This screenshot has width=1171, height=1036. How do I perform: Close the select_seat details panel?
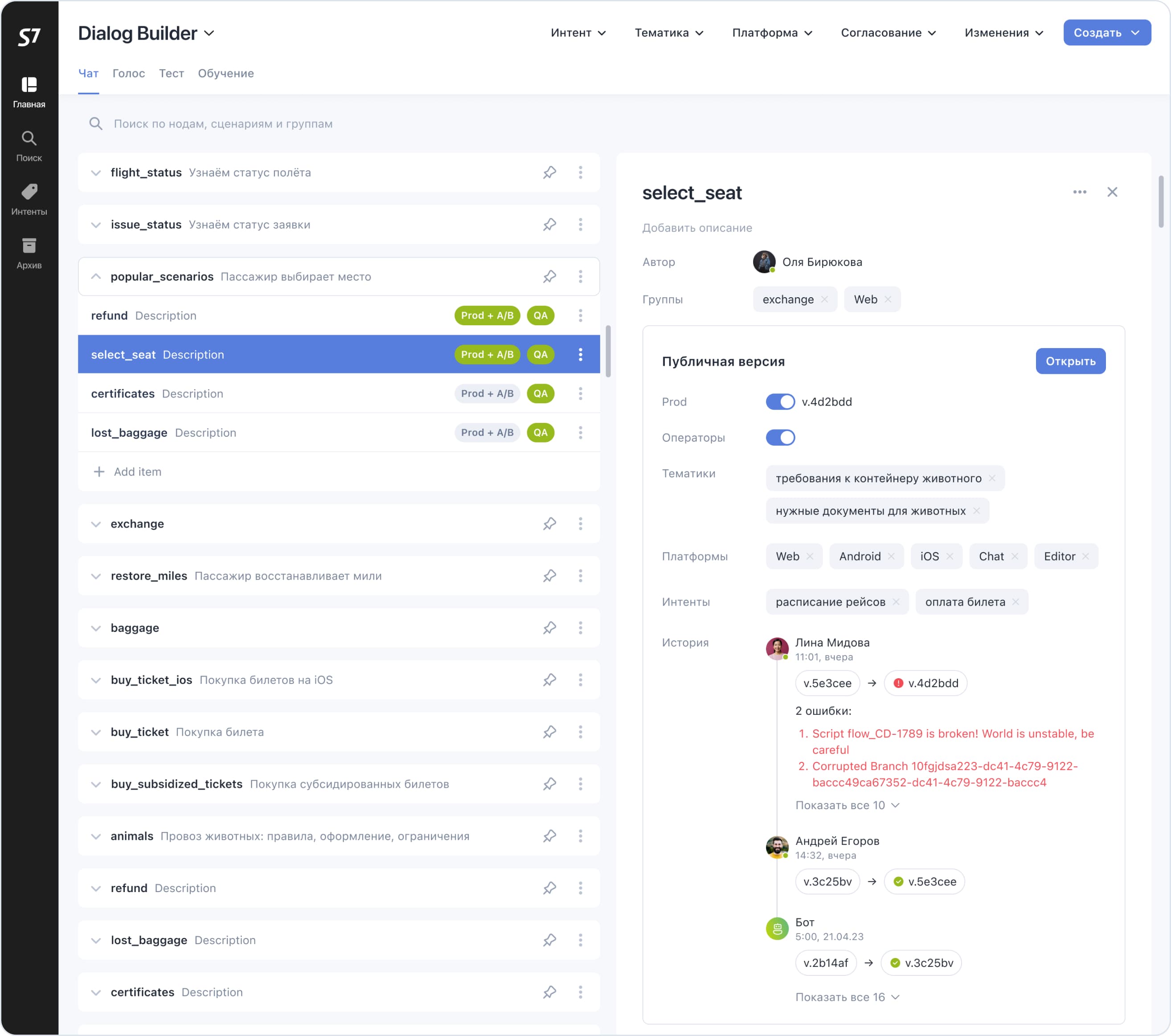1112,192
